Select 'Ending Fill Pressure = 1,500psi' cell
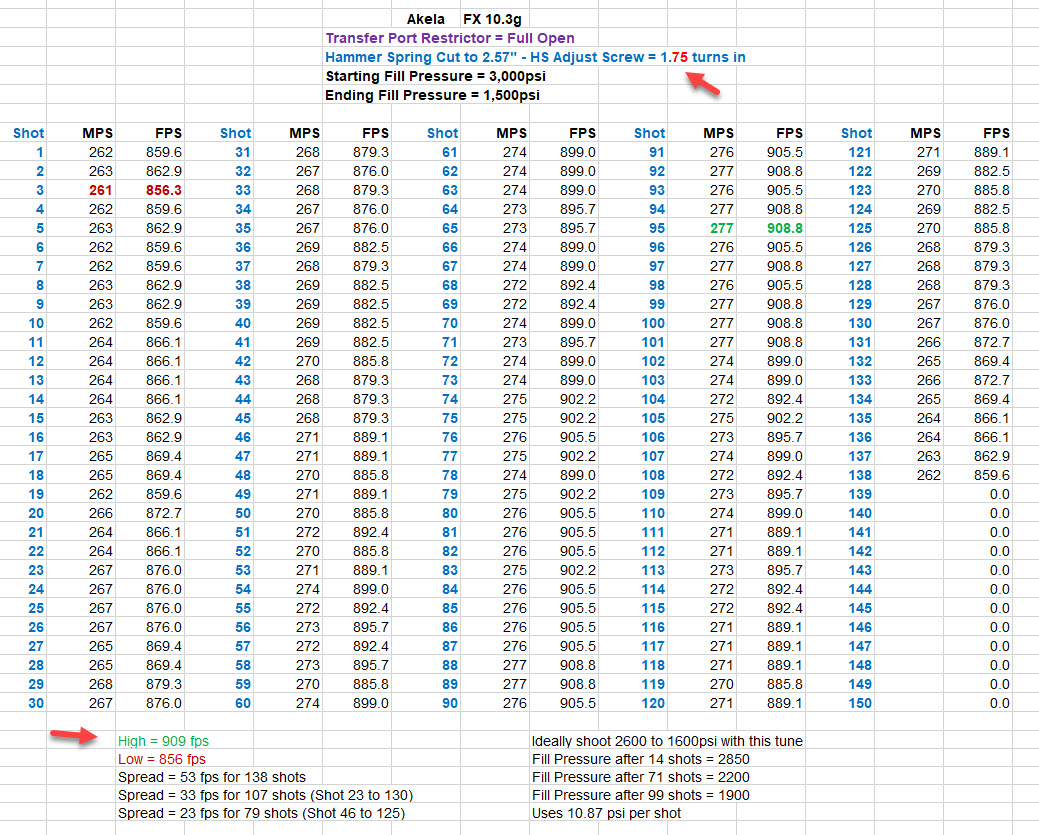The height and width of the screenshot is (835, 1039). 432,95
